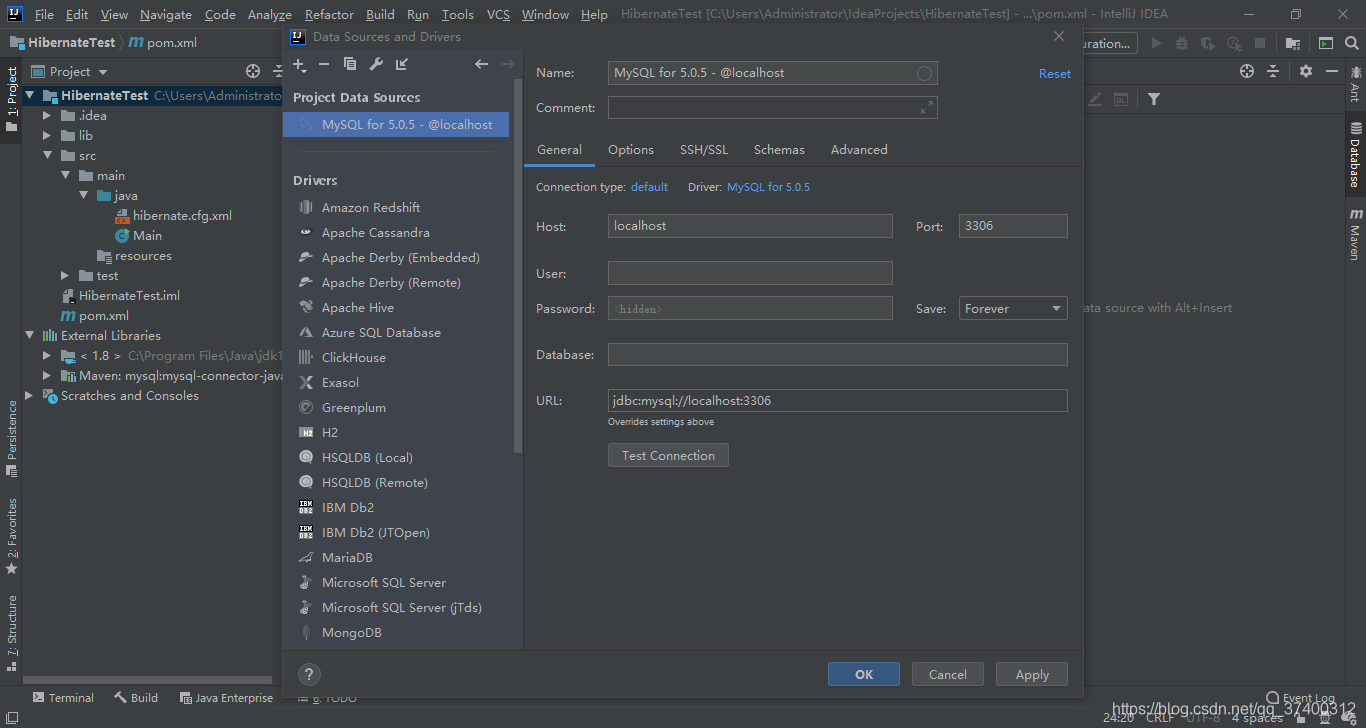
Task: Collapse the java folder
Action: coord(84,196)
